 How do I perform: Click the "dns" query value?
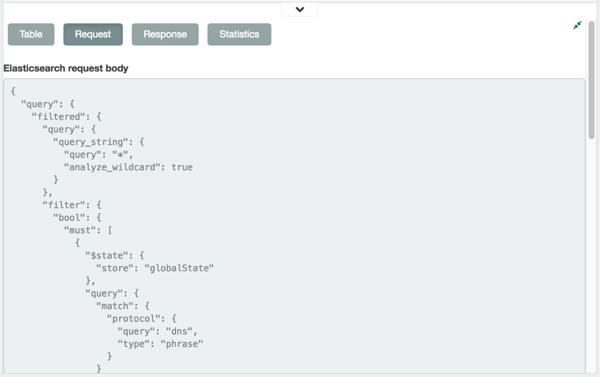[x=179, y=331]
